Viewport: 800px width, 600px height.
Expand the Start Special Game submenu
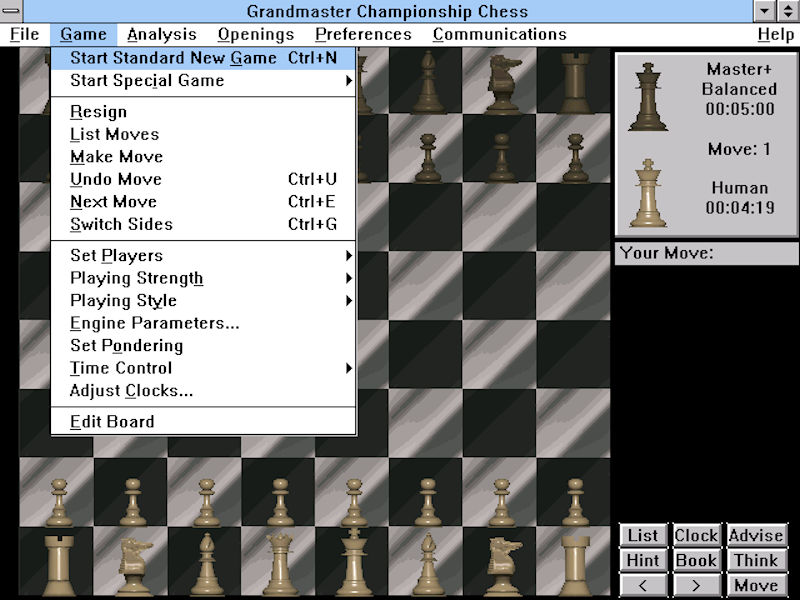203,80
